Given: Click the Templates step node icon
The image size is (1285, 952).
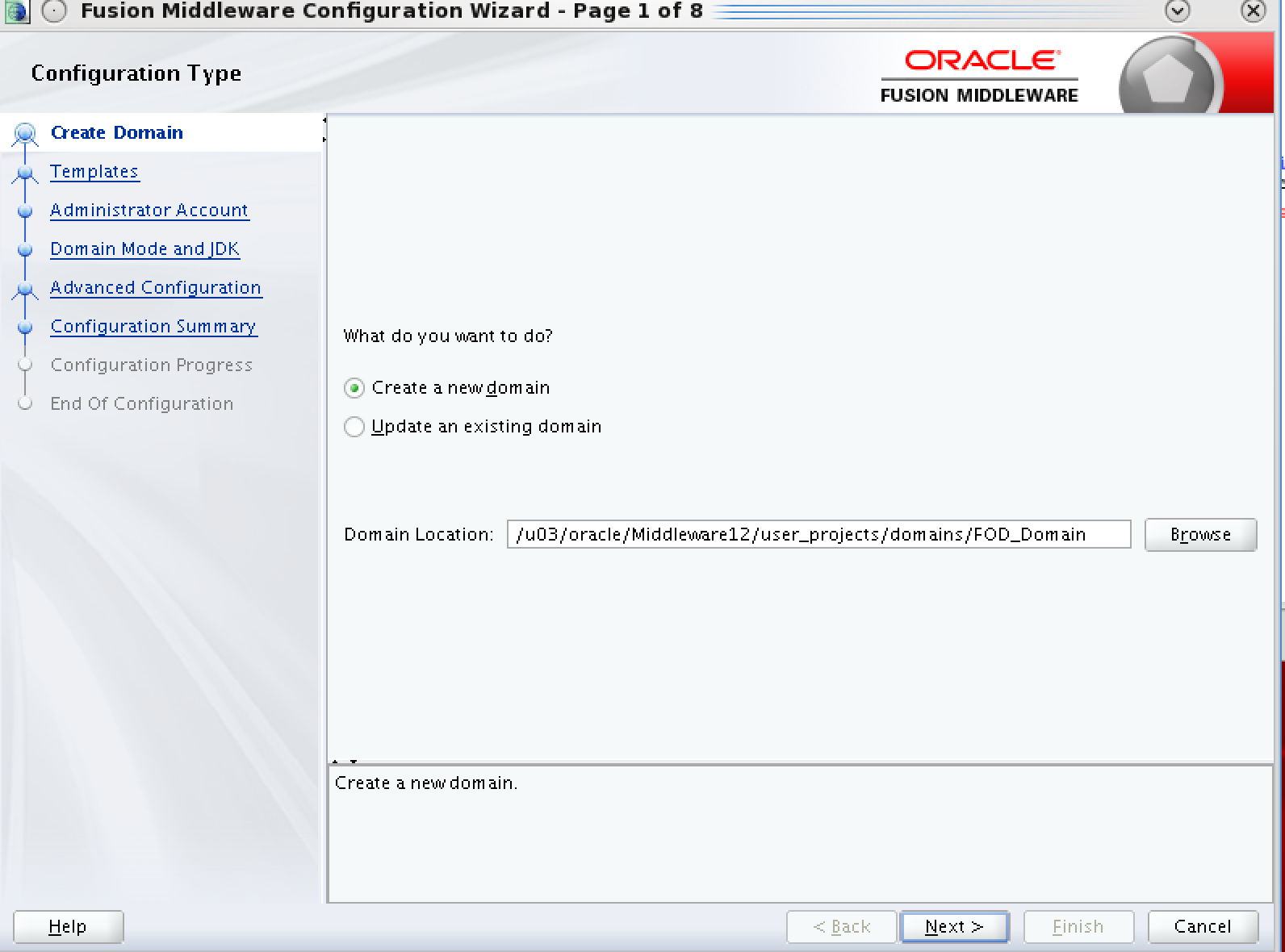Looking at the screenshot, I should tap(26, 173).
